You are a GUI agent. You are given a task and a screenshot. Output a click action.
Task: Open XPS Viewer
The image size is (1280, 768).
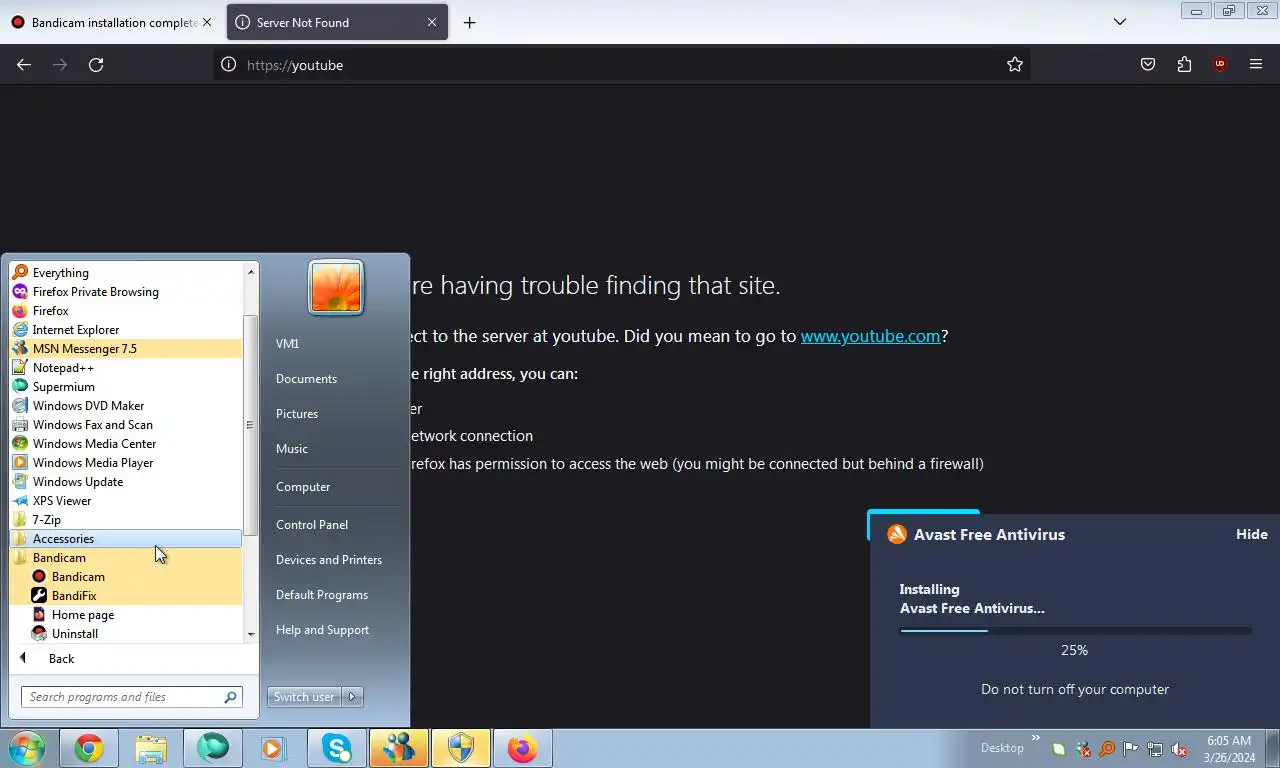click(x=125, y=501)
